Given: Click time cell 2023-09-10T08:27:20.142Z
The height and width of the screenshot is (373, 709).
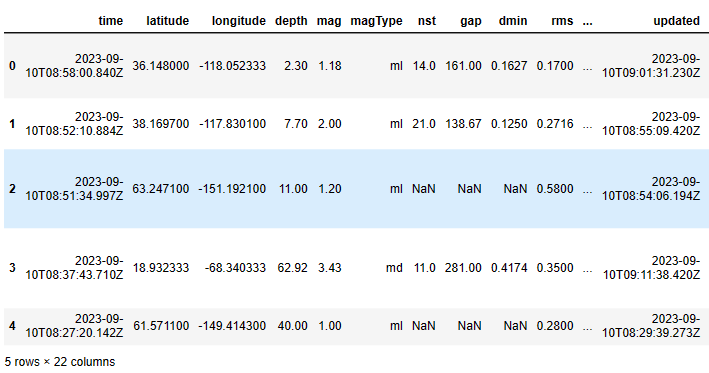Looking at the screenshot, I should click(x=74, y=326).
